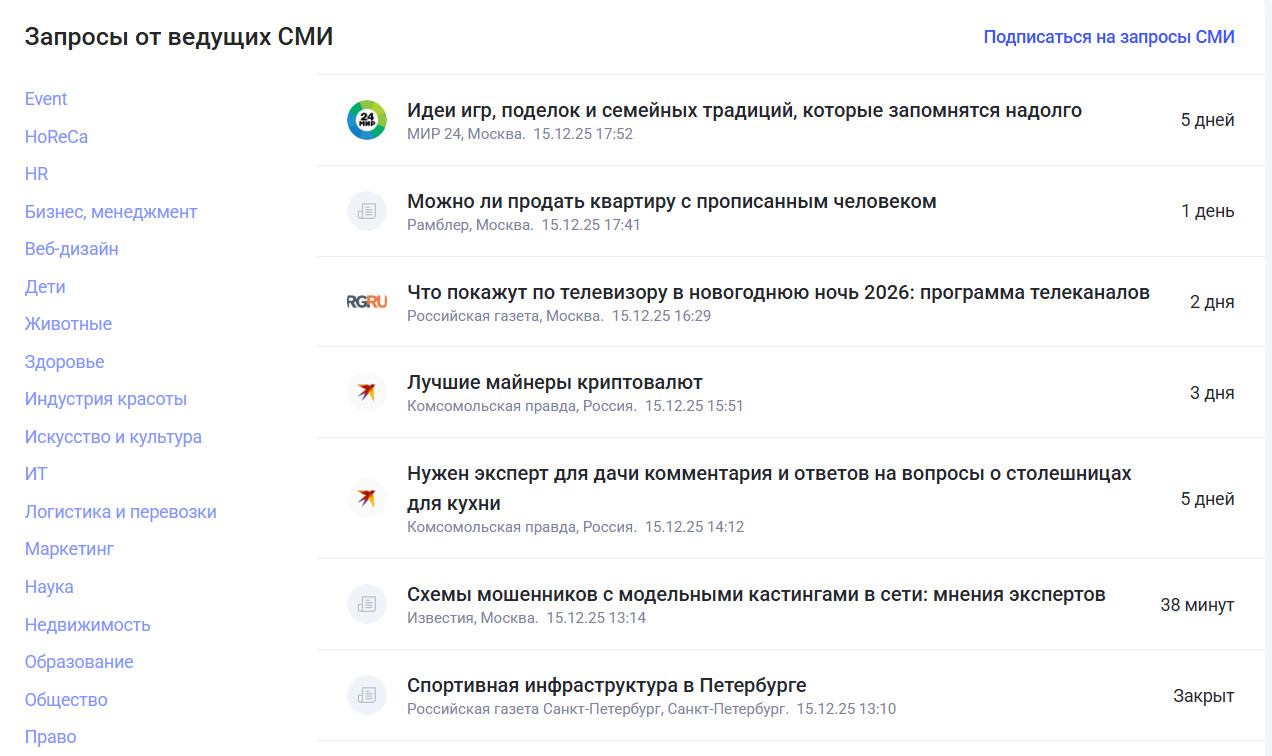Viewport: 1272px width, 756px height.
Task: Click the 'Известия, Москва.' source text
Action: [472, 618]
